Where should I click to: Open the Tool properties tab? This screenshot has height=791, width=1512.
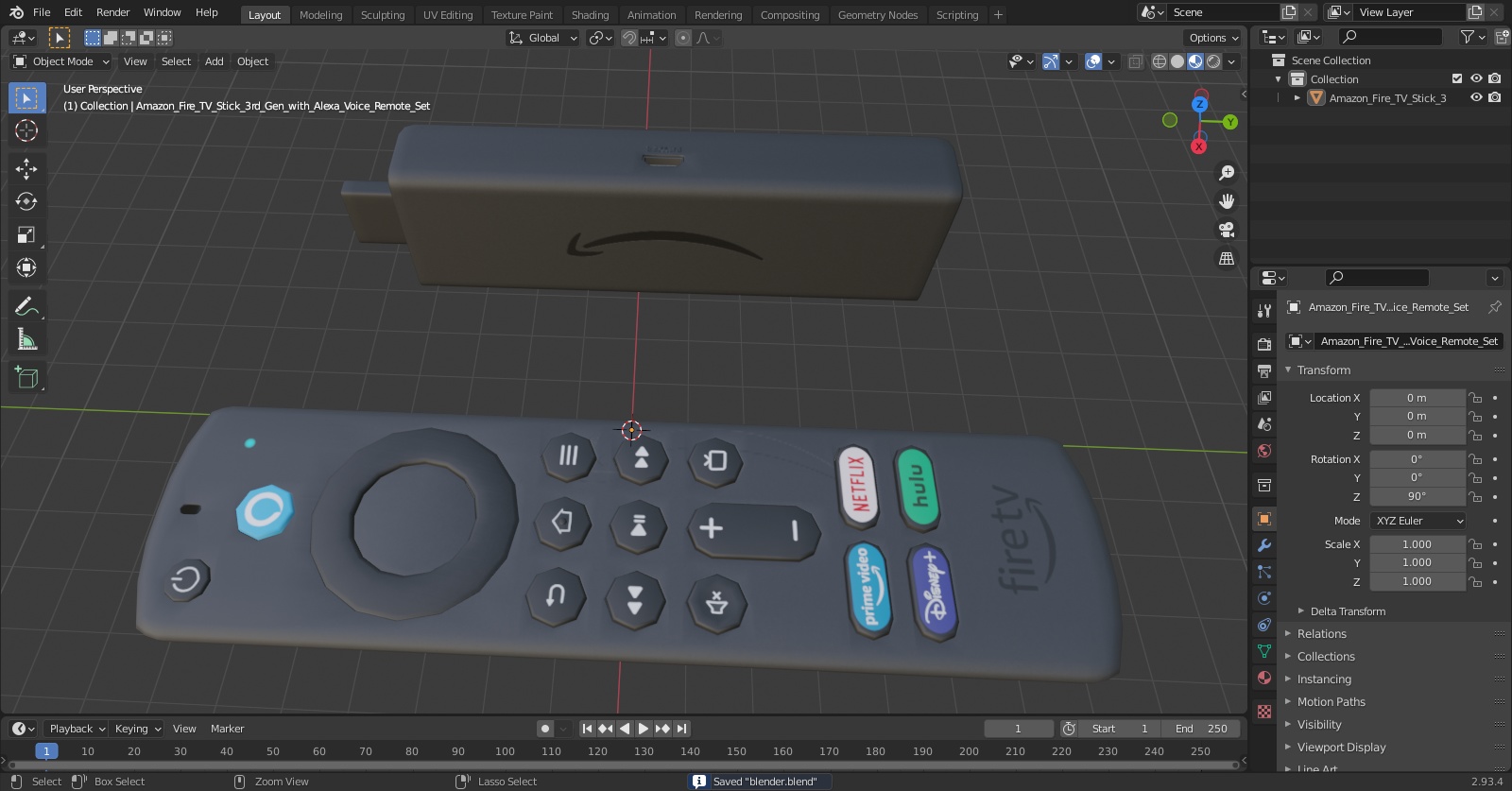click(x=1264, y=311)
